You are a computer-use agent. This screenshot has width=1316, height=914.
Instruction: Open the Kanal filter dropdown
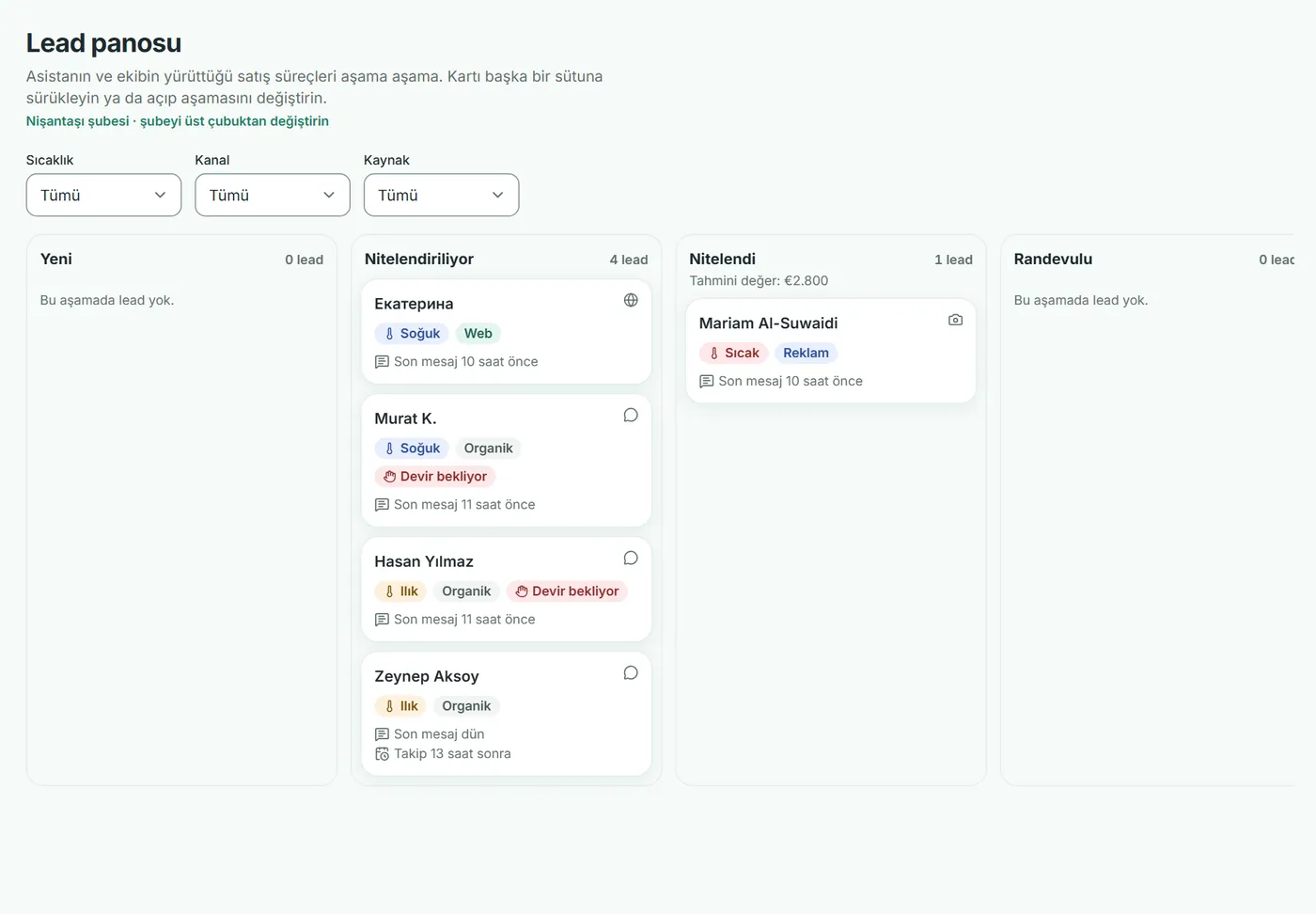point(273,195)
